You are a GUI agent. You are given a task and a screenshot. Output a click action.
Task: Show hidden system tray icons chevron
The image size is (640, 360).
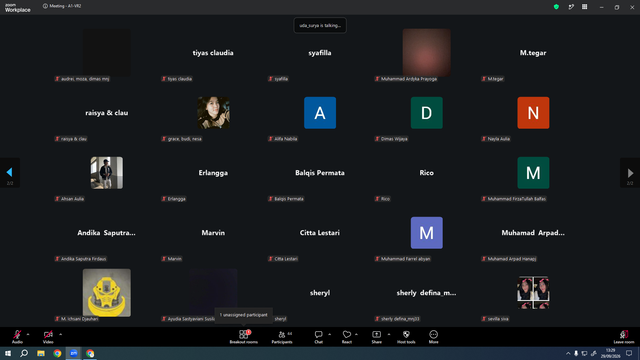(568, 353)
